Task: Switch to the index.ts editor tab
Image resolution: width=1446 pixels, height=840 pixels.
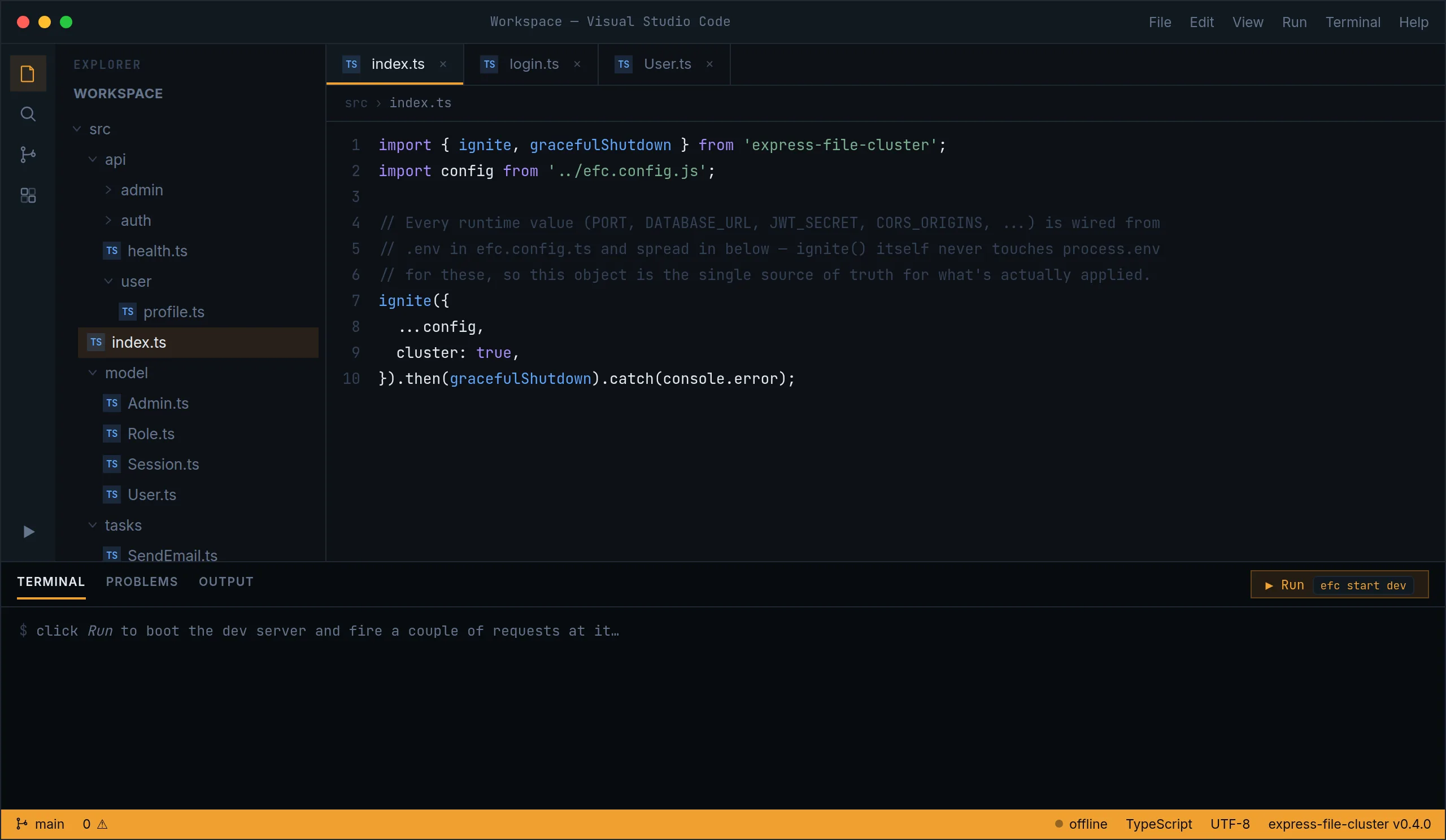Action: click(395, 64)
